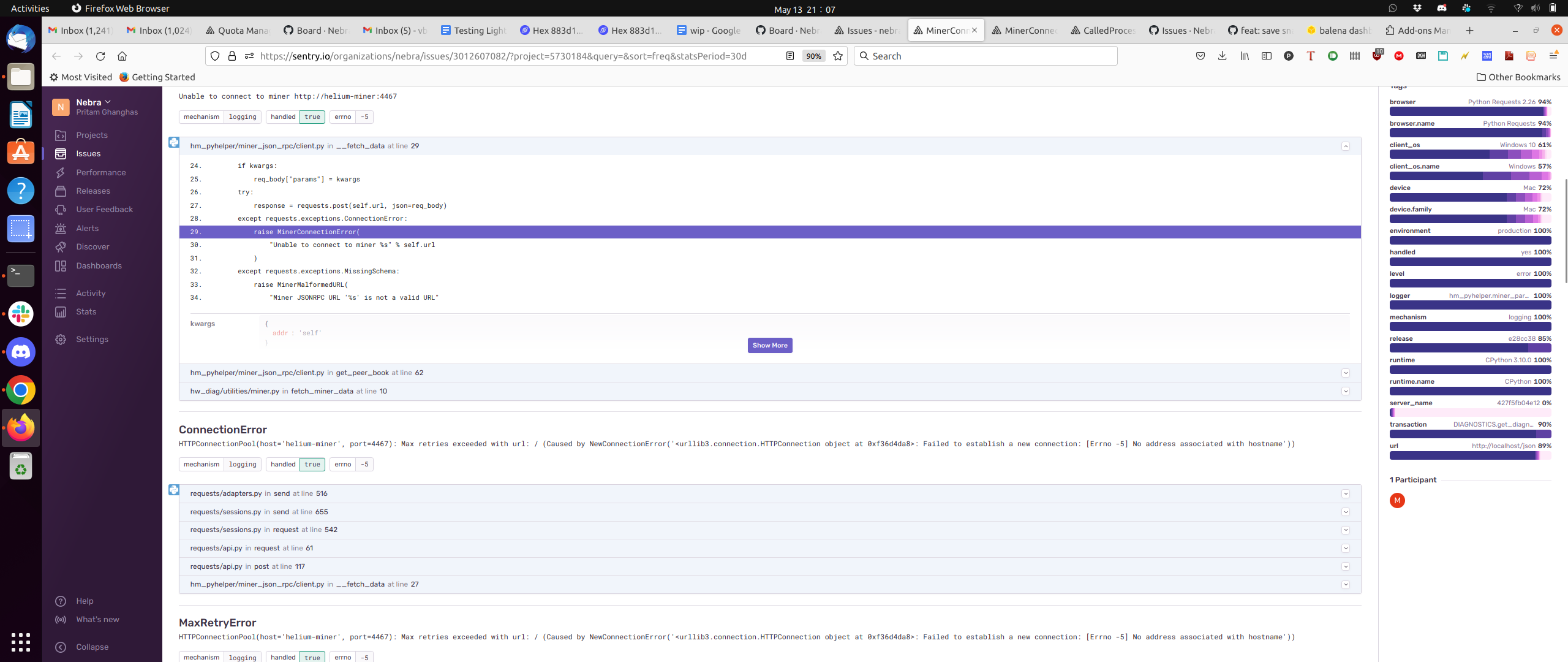
Task: Toggle the bookmark star for this page
Action: tap(837, 56)
